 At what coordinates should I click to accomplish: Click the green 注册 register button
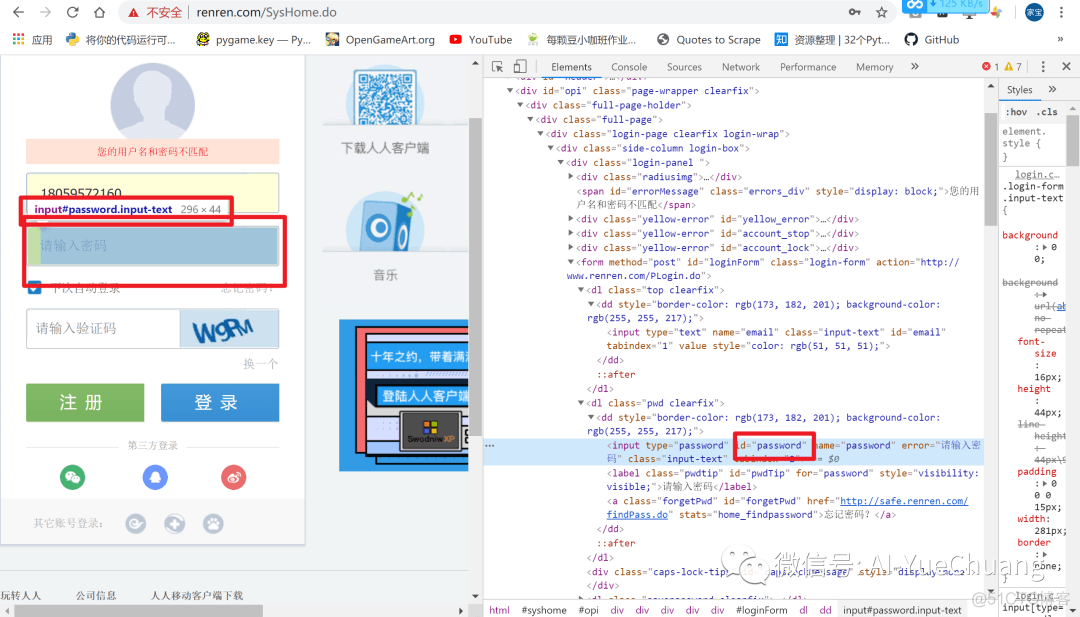pos(85,402)
